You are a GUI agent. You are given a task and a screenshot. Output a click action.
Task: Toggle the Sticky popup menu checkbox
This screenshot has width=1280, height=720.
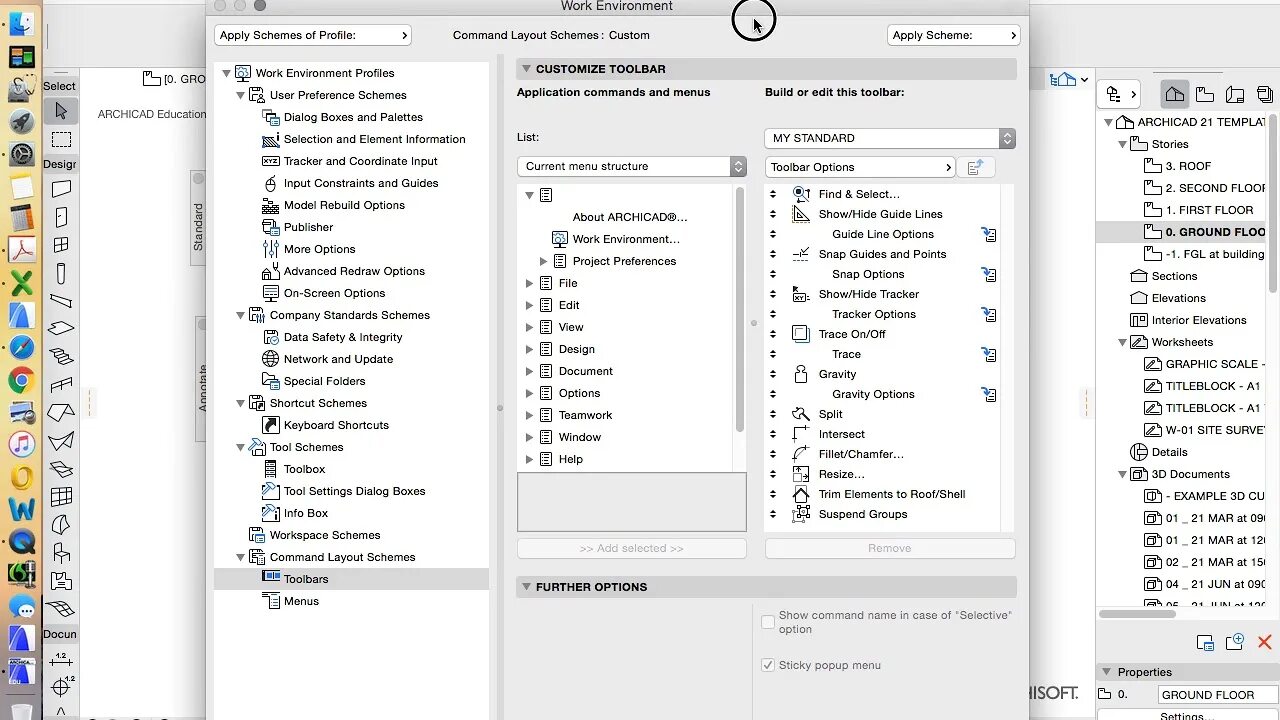[768, 665]
